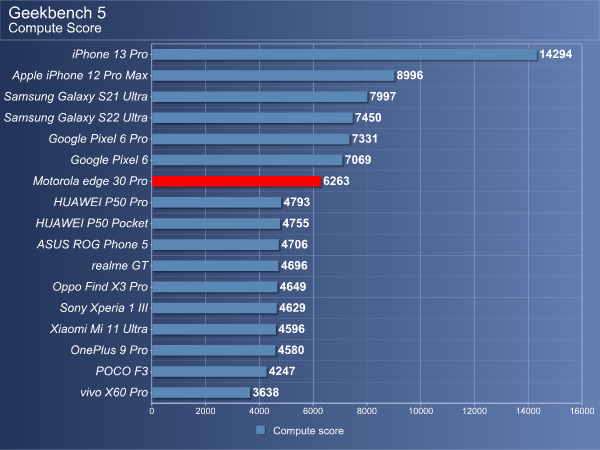Click the 'Apple iPhone 12 Pro Max' label

[80, 75]
